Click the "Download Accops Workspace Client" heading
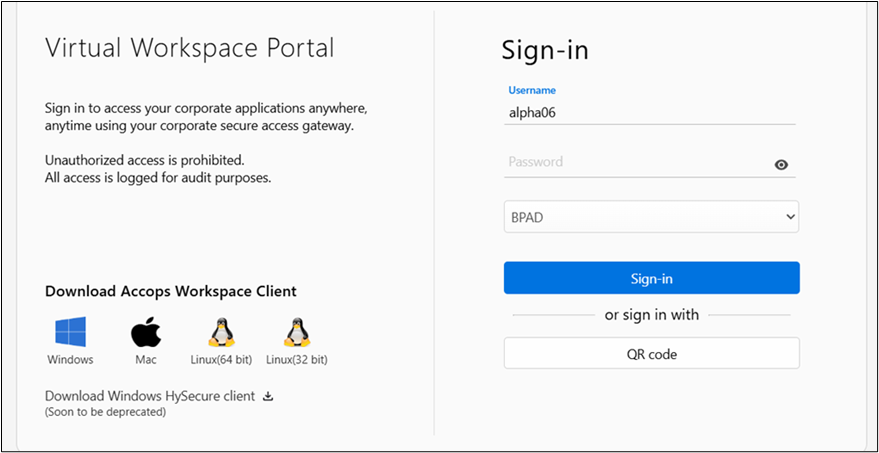Screen dimensions: 879x453 171,291
